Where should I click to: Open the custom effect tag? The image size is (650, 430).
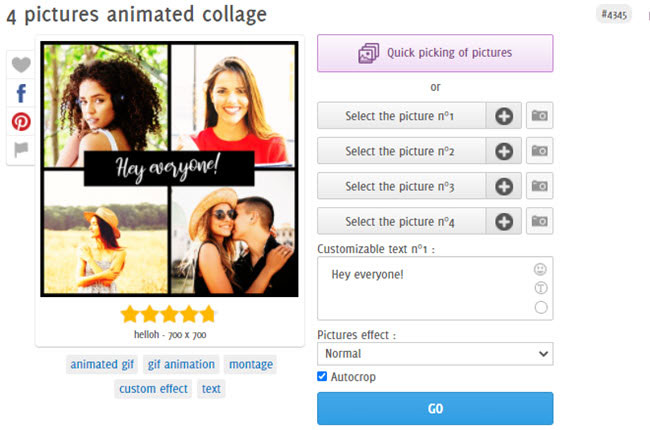pos(153,389)
